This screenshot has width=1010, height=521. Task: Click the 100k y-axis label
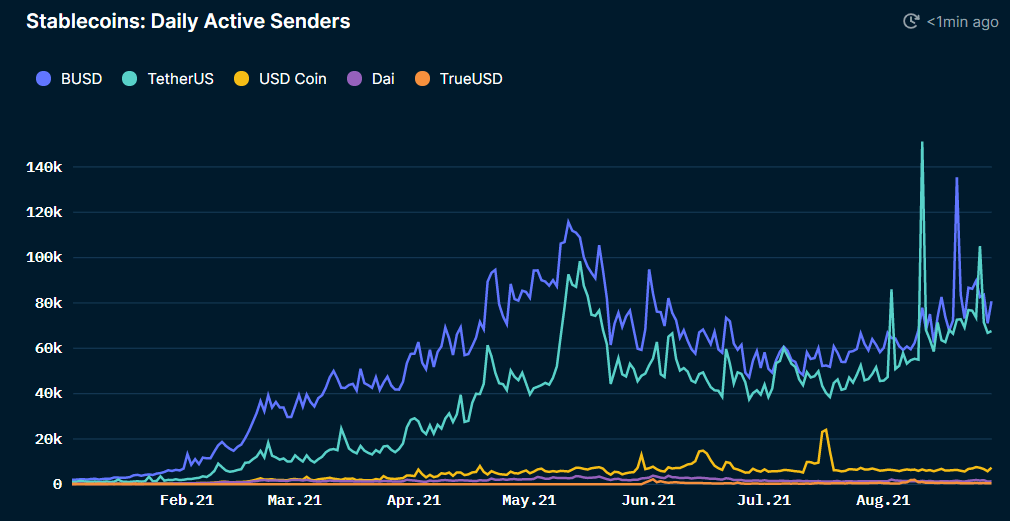click(x=44, y=258)
